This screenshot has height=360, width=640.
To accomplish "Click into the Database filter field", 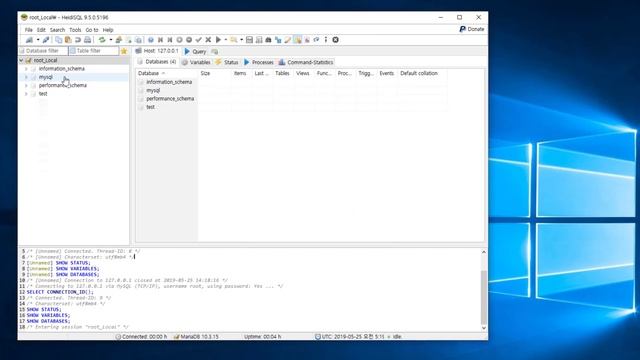I will pos(43,51).
